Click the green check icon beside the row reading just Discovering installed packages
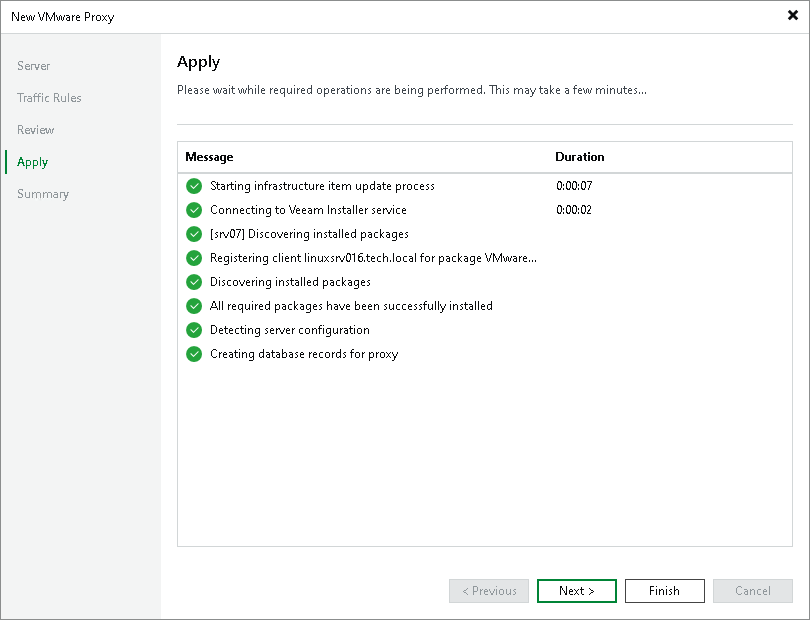Screen dimensions: 810x620 click(x=194, y=282)
